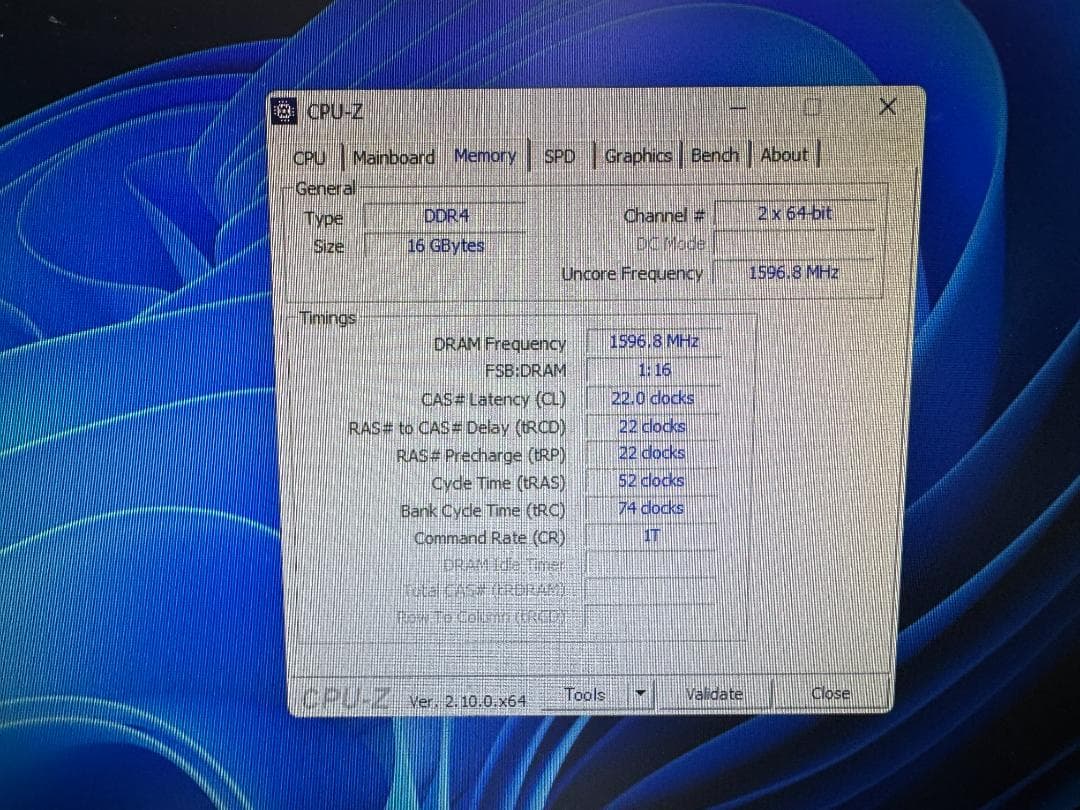The width and height of the screenshot is (1080, 810).
Task: Switch to the CPU tab
Action: [x=310, y=158]
